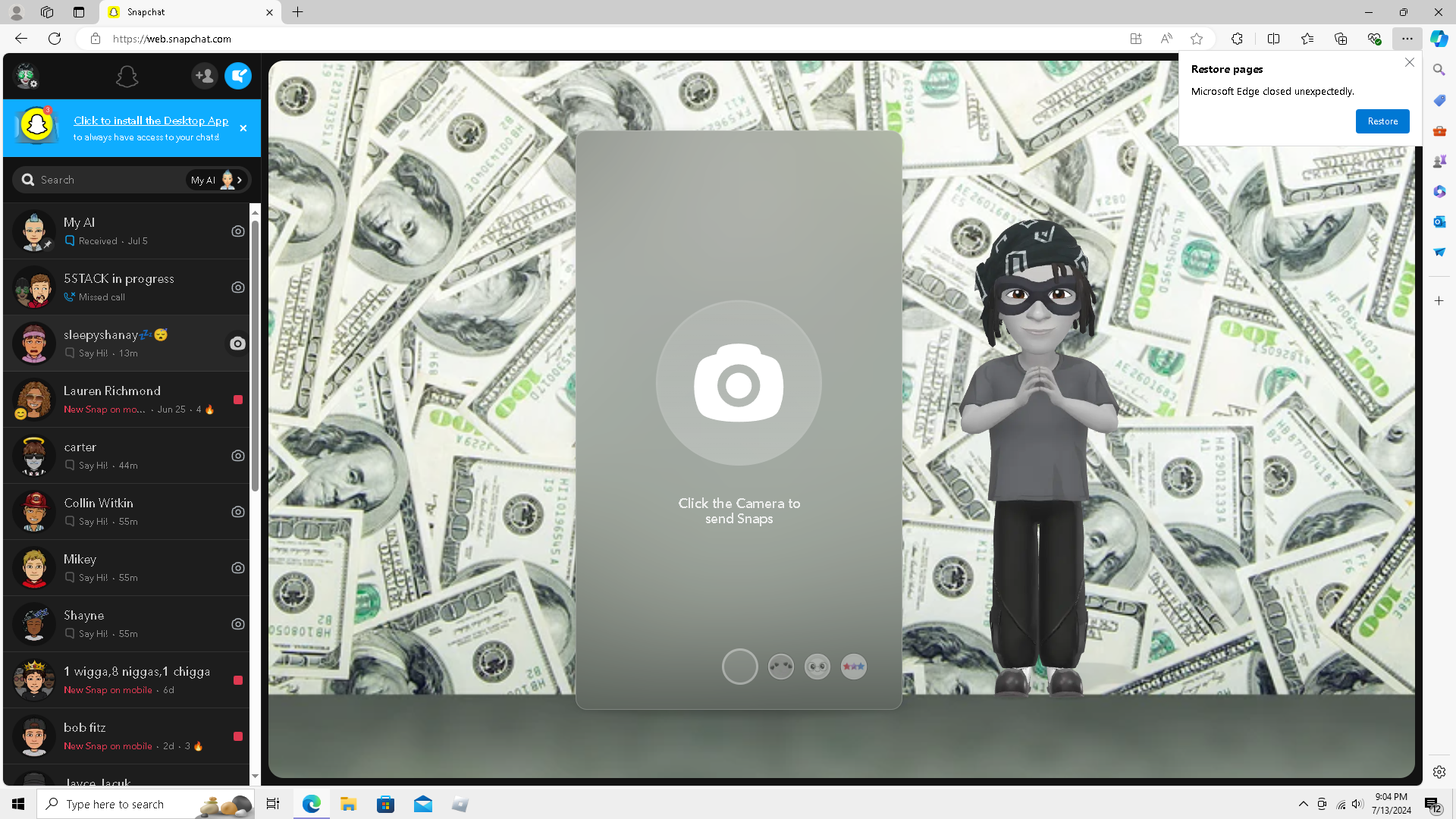
Task: Open Shayne chat
Action: (x=127, y=624)
